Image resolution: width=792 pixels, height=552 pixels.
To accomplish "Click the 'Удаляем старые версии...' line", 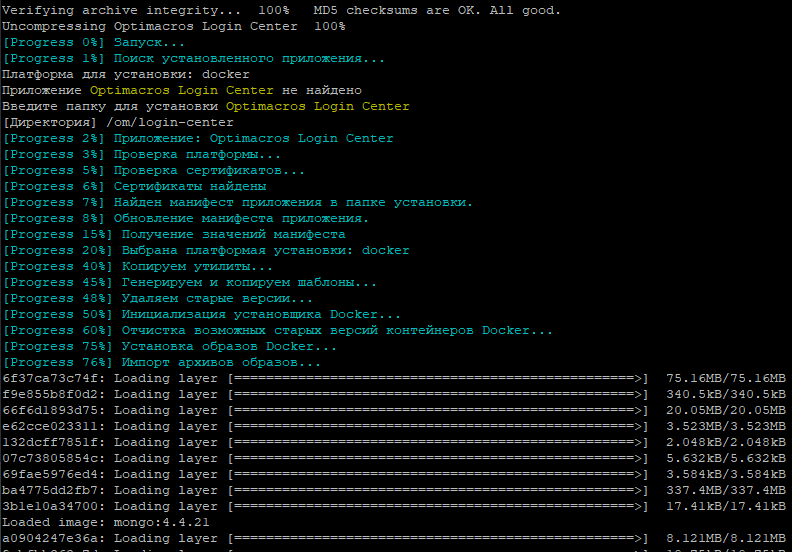I will click(158, 298).
